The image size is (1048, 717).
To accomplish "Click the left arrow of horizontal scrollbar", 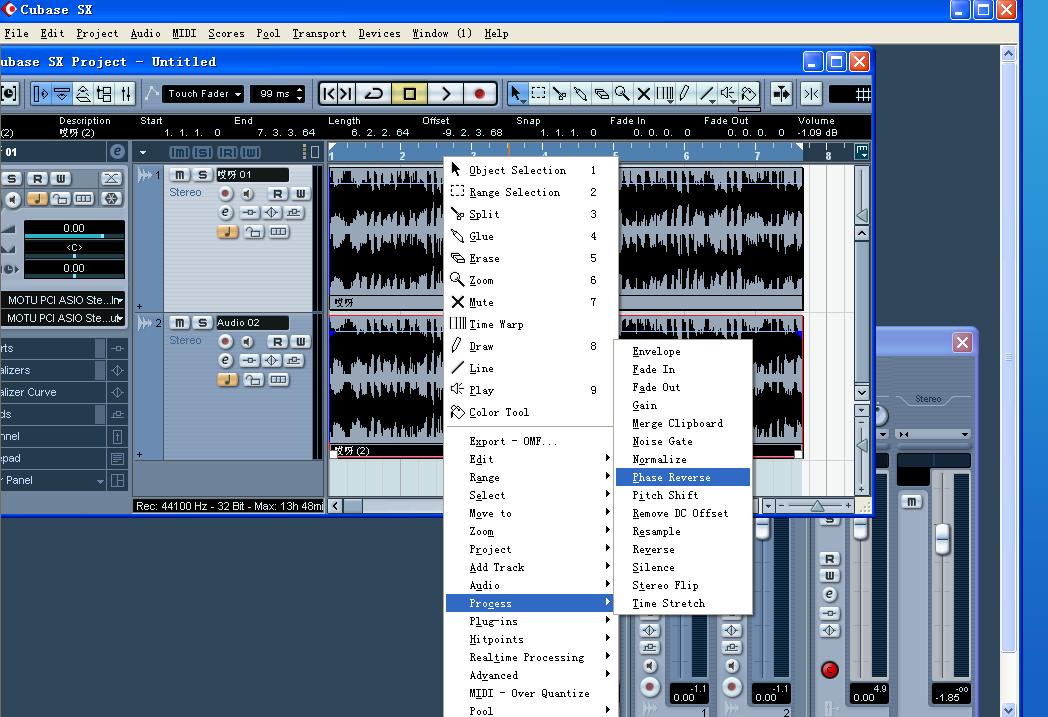I will [336, 506].
